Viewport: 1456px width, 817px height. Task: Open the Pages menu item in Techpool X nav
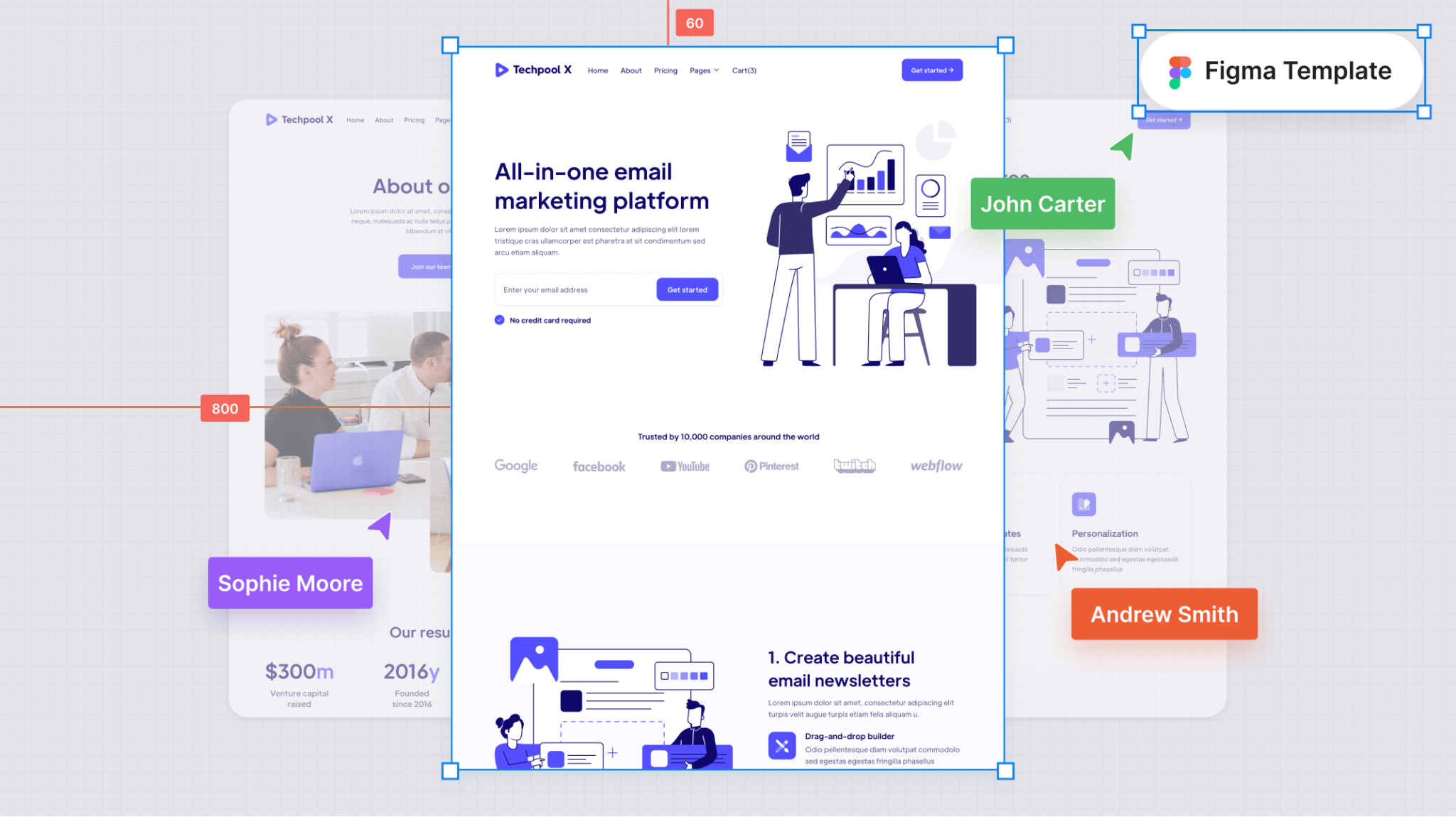click(703, 70)
